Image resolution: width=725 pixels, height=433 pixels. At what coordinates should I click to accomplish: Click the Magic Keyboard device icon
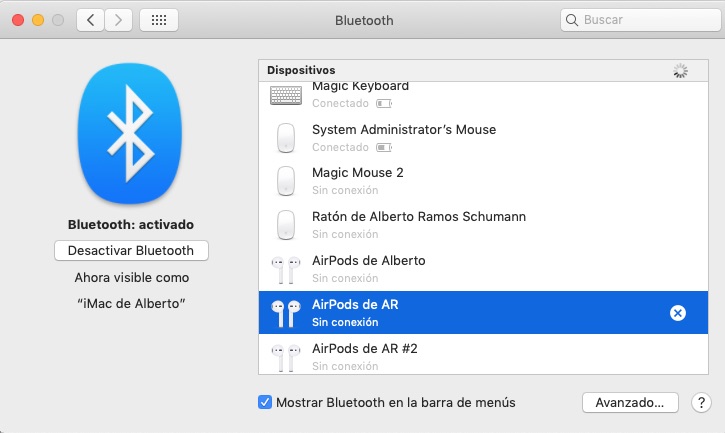286,95
